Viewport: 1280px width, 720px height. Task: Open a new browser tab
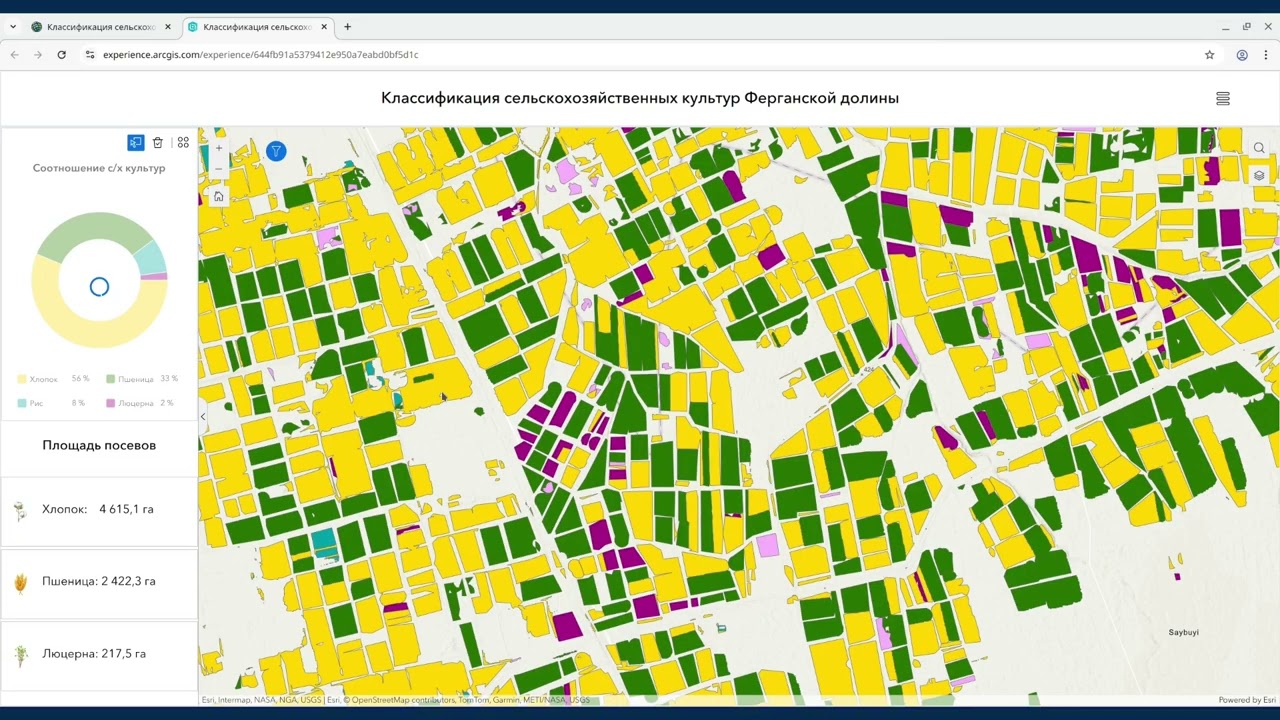(347, 27)
